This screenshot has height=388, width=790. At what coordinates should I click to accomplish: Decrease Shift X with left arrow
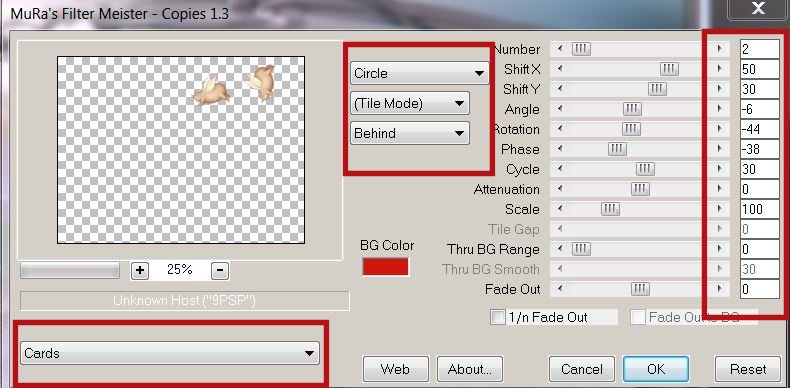560,69
